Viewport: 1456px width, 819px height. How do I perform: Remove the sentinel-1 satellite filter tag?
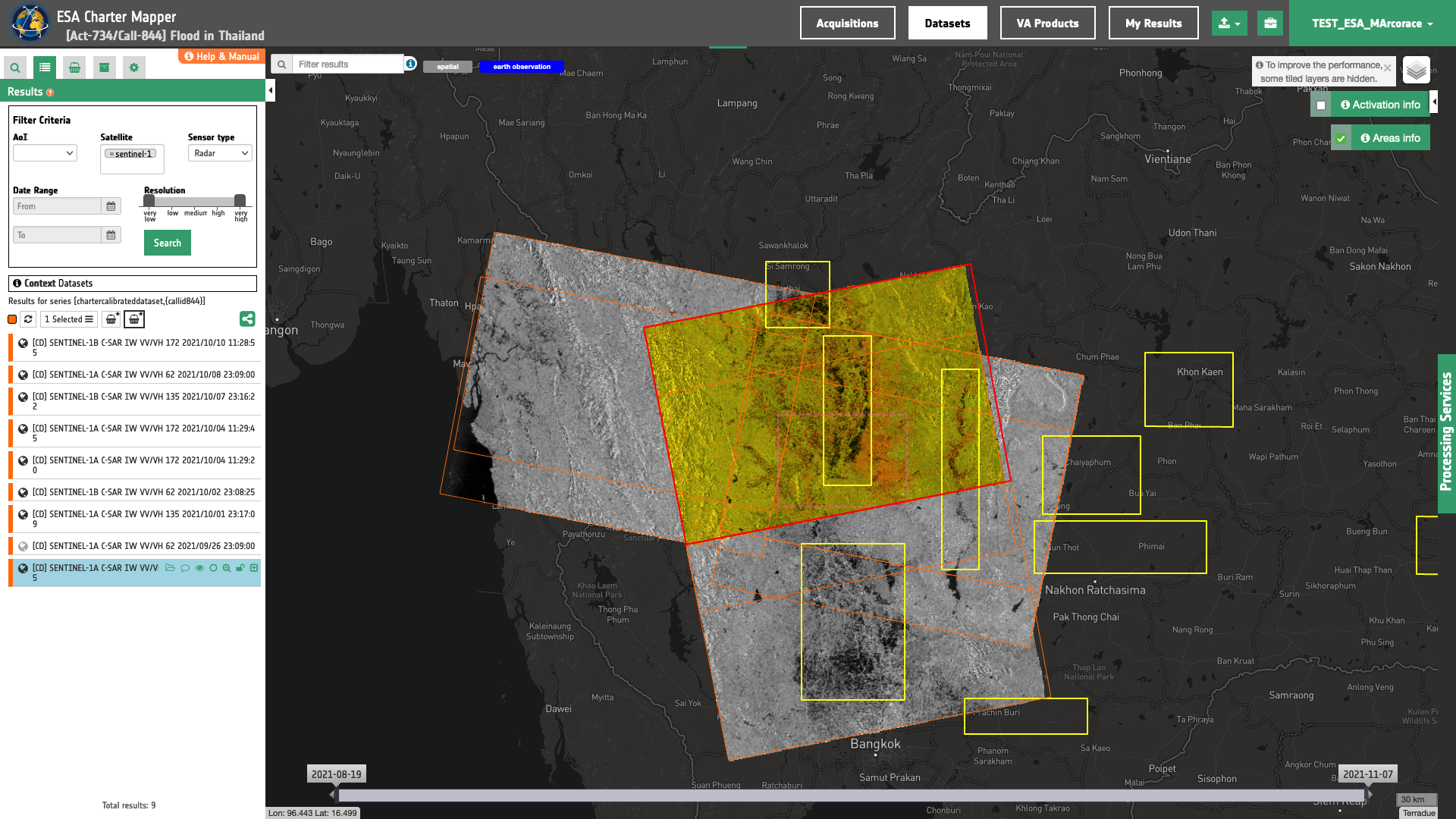point(111,154)
